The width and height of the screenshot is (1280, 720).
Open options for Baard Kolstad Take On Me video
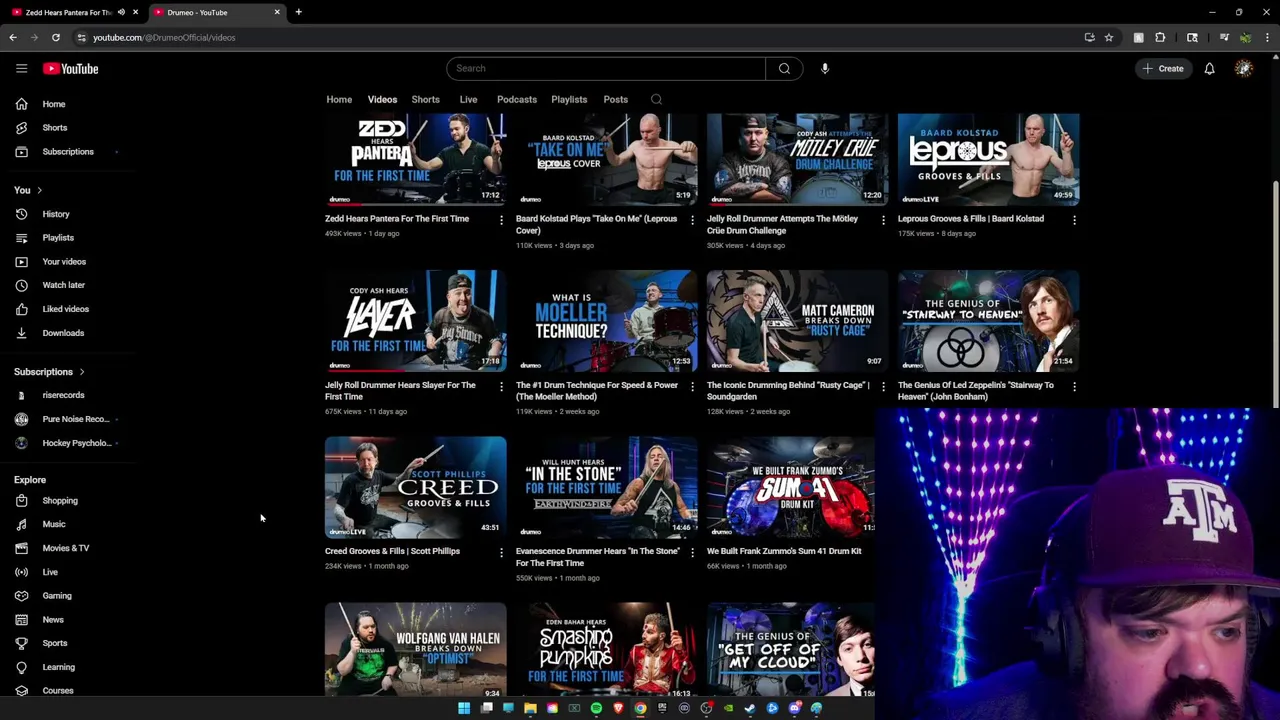coord(692,220)
